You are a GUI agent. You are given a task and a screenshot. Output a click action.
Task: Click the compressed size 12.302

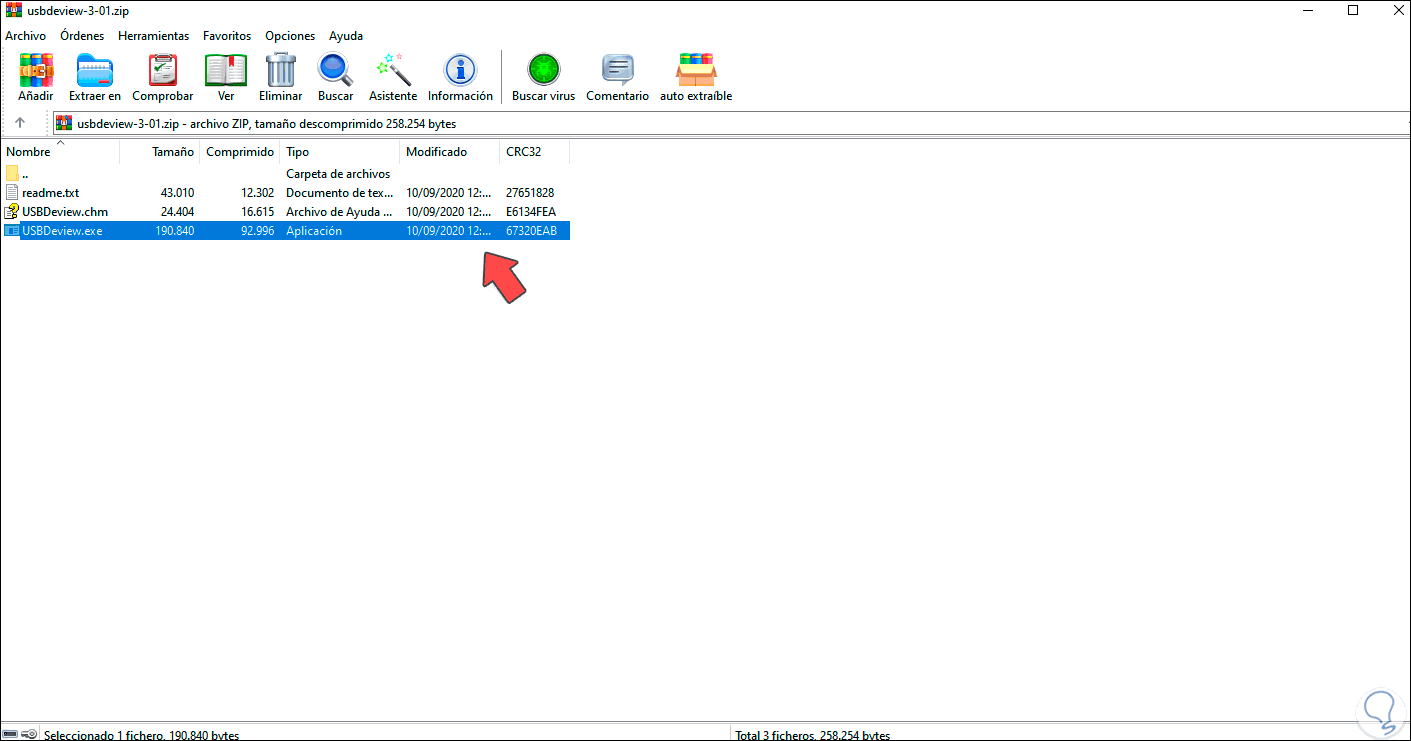257,193
